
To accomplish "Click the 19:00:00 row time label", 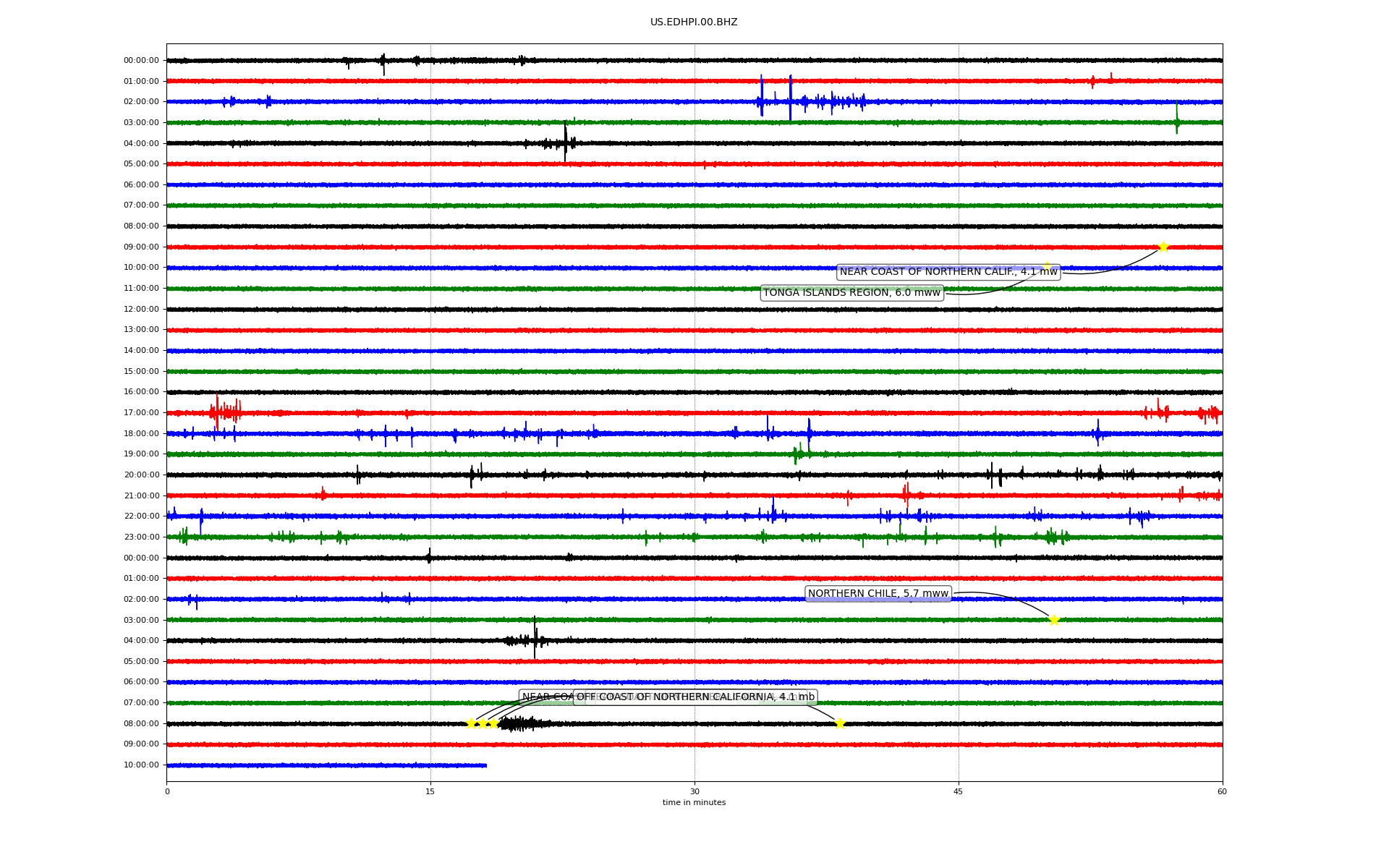I will click(x=141, y=454).
